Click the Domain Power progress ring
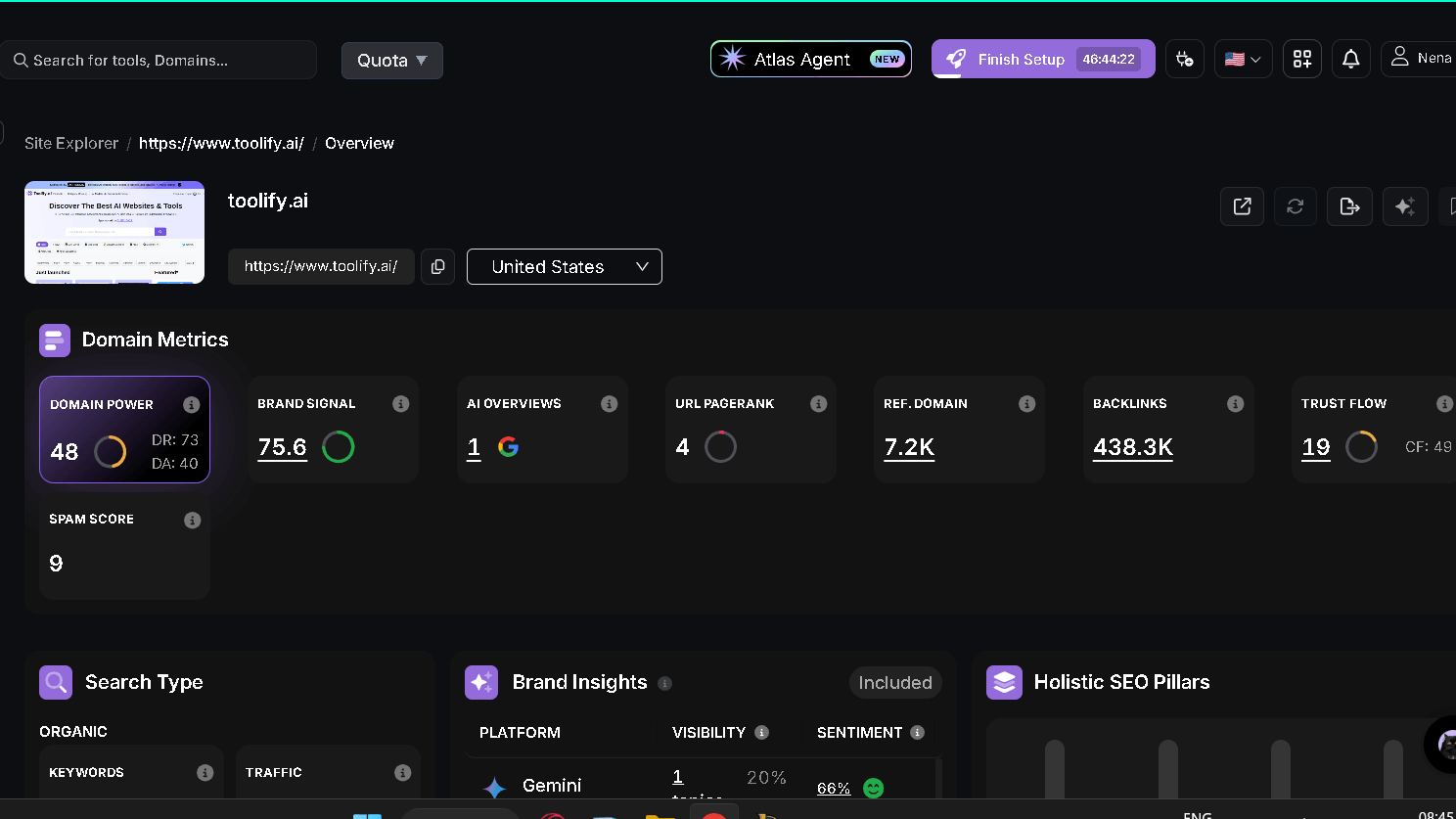 [110, 451]
